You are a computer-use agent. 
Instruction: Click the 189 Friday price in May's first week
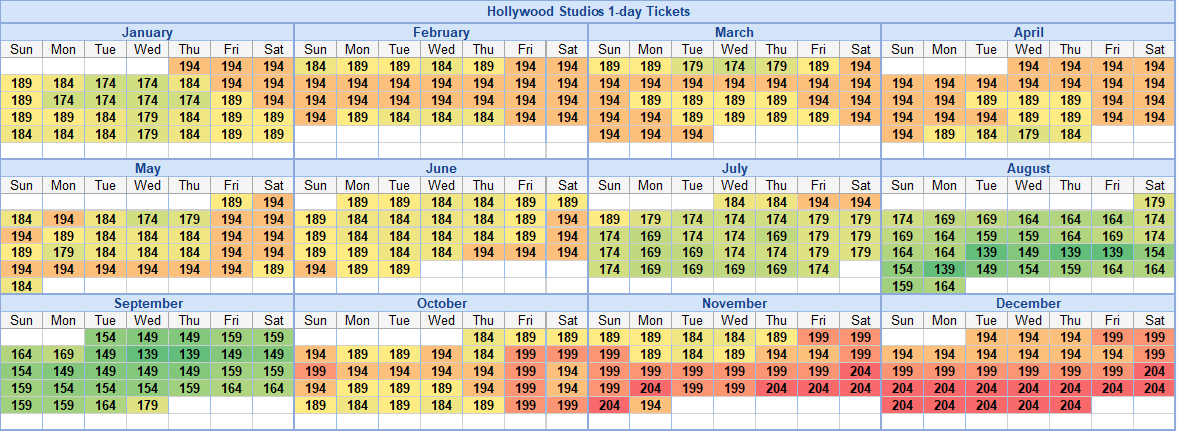pyautogui.click(x=232, y=202)
